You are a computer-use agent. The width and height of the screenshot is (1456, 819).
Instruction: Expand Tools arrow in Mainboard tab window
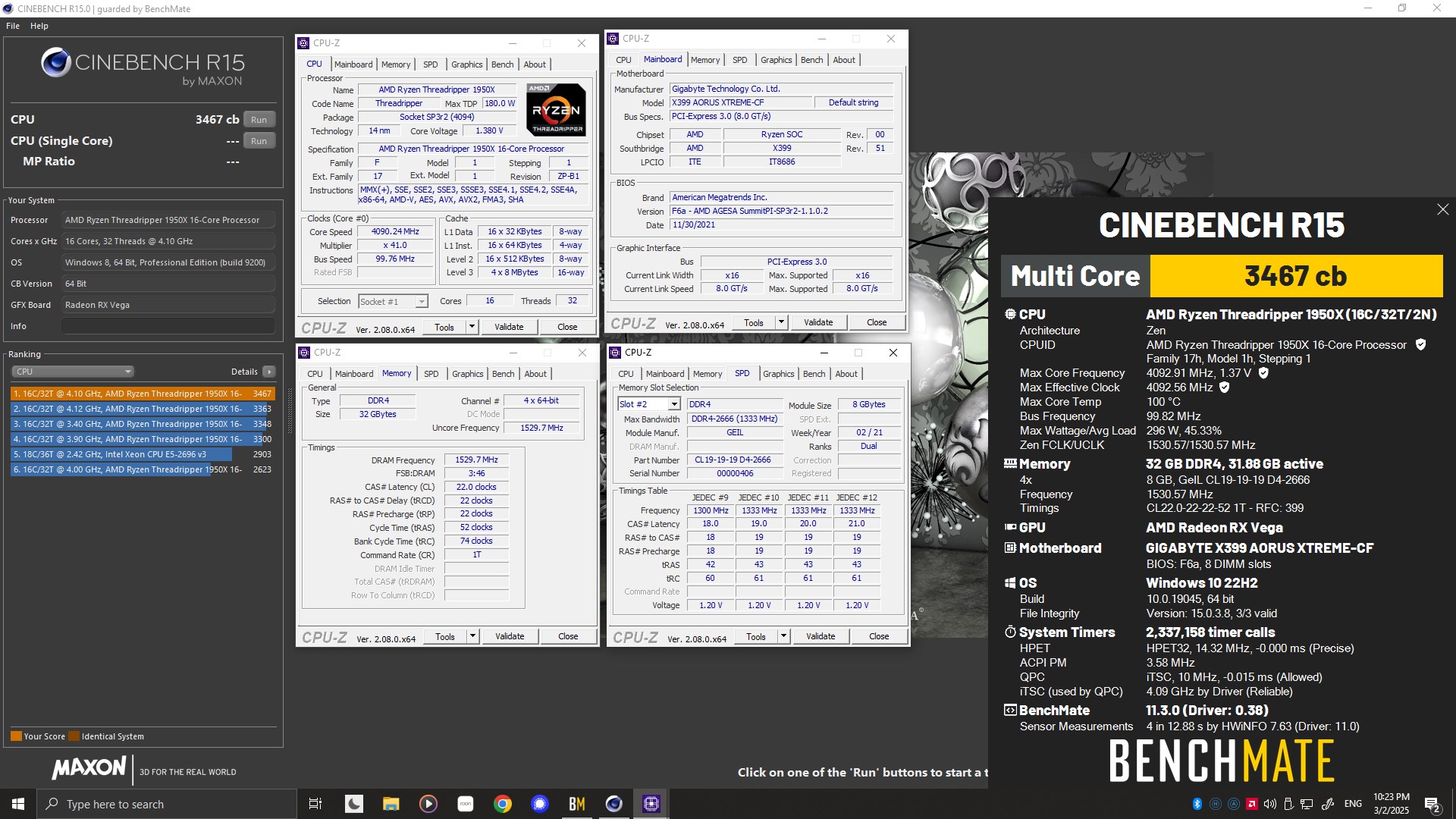pyautogui.click(x=781, y=322)
